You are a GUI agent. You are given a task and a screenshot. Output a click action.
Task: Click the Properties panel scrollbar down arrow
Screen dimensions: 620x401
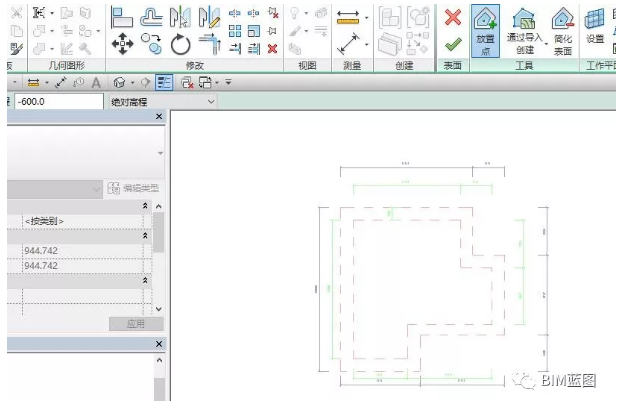click(159, 309)
